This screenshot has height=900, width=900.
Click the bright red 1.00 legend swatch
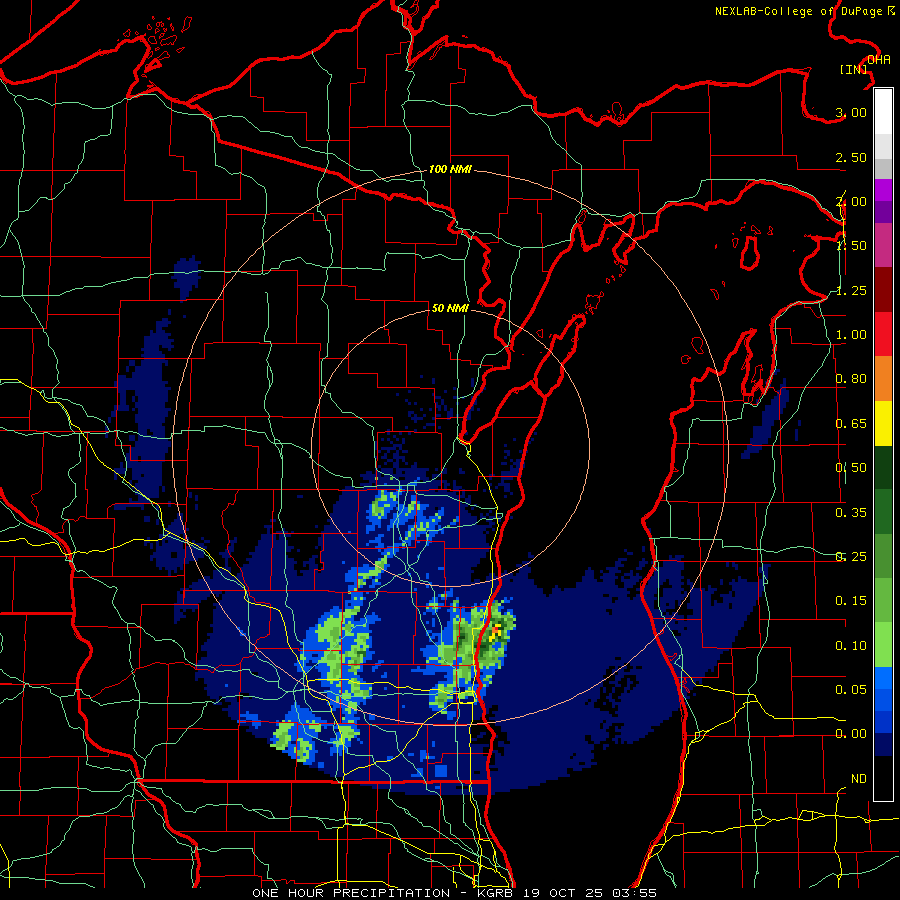click(883, 334)
